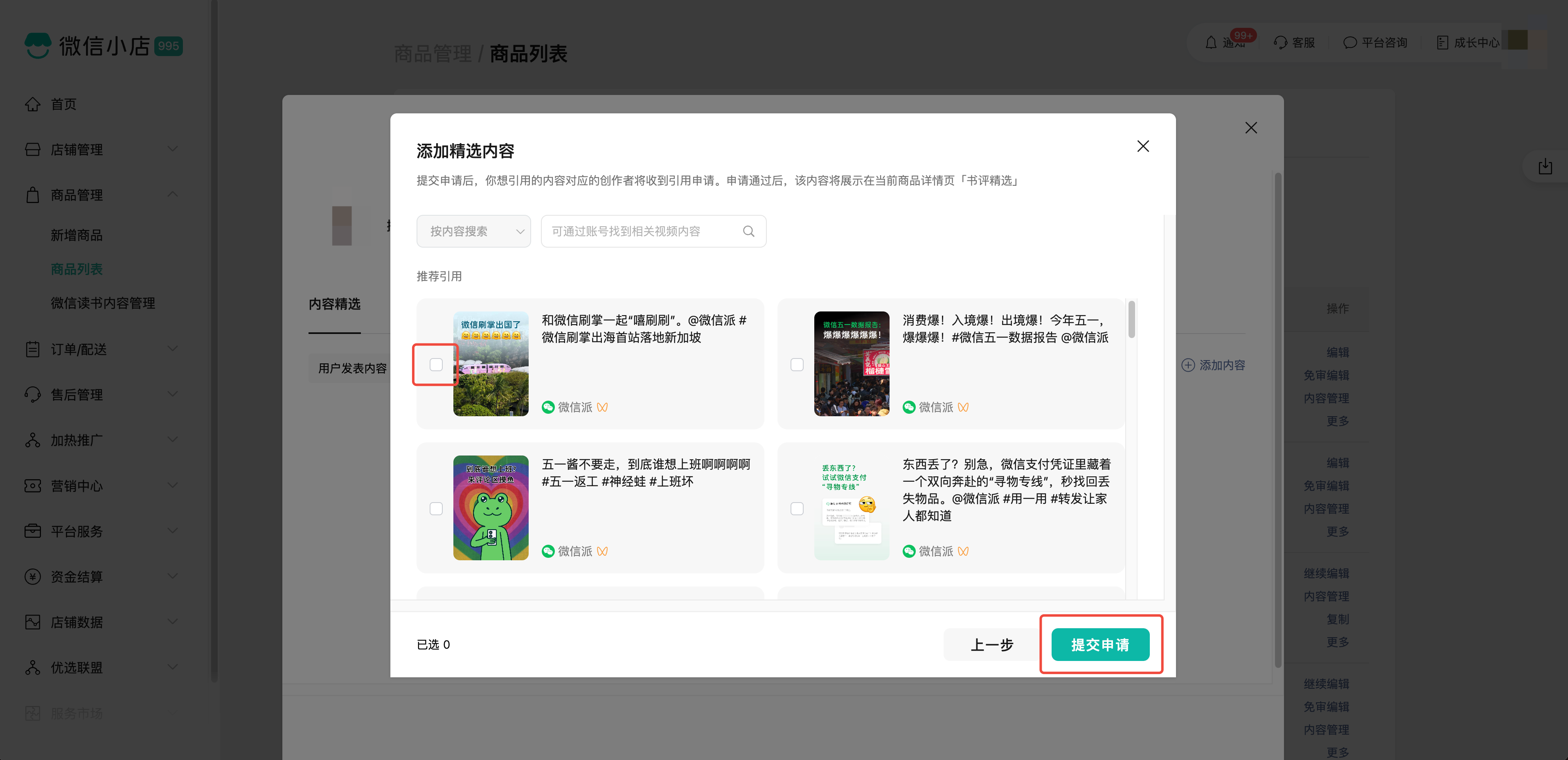Expand the 加热推广 chevron
The image size is (1568, 760).
tap(173, 440)
